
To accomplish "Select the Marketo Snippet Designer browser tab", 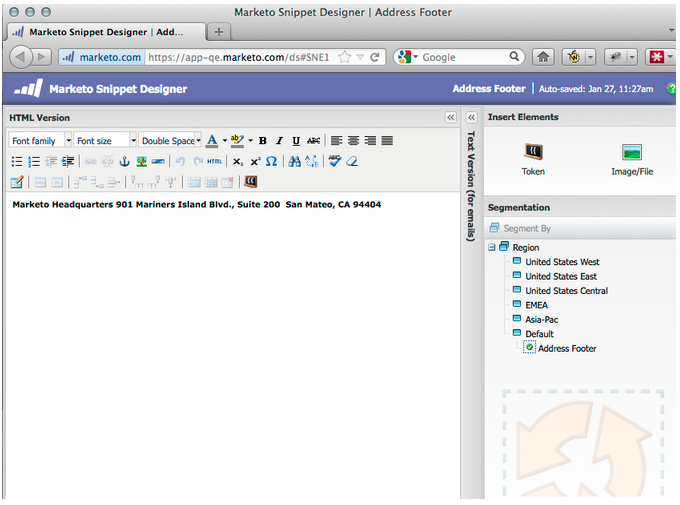I will (x=106, y=32).
